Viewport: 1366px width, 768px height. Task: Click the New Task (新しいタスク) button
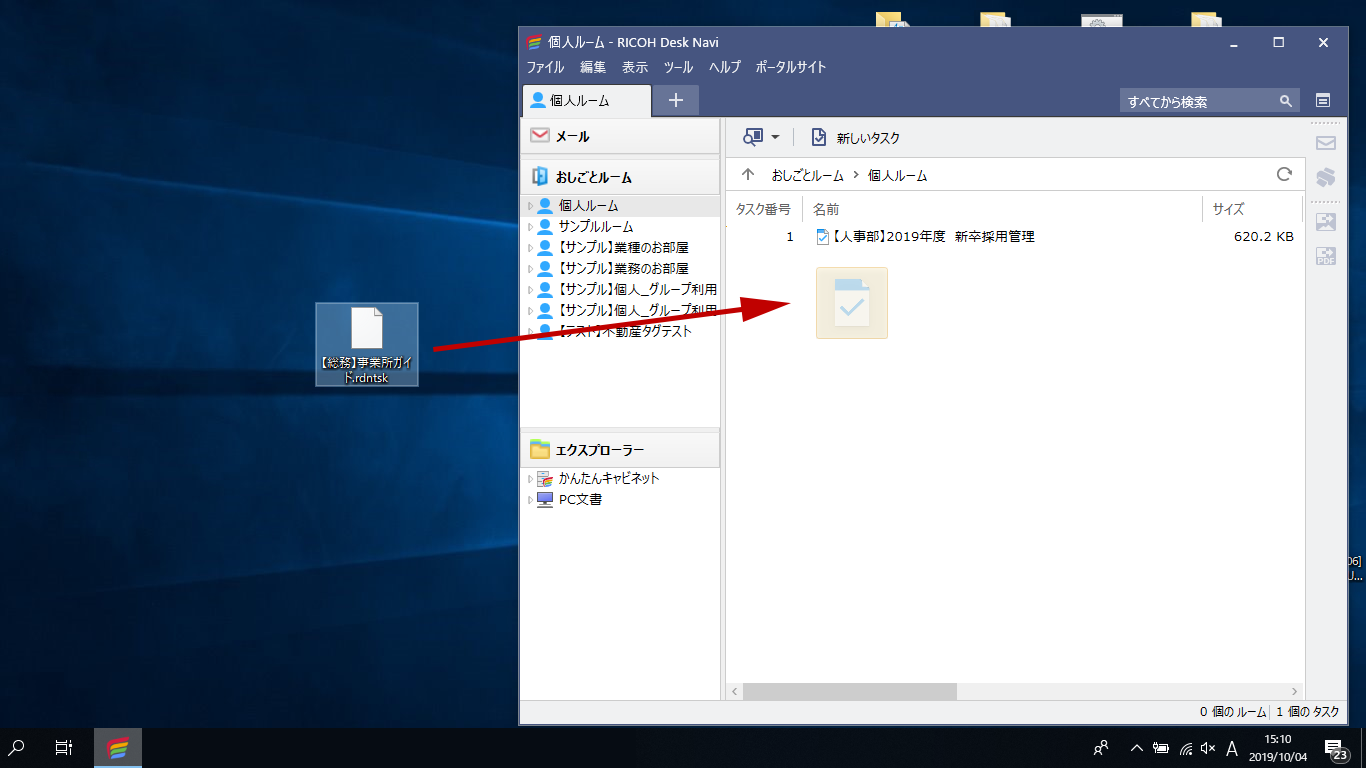click(x=856, y=138)
